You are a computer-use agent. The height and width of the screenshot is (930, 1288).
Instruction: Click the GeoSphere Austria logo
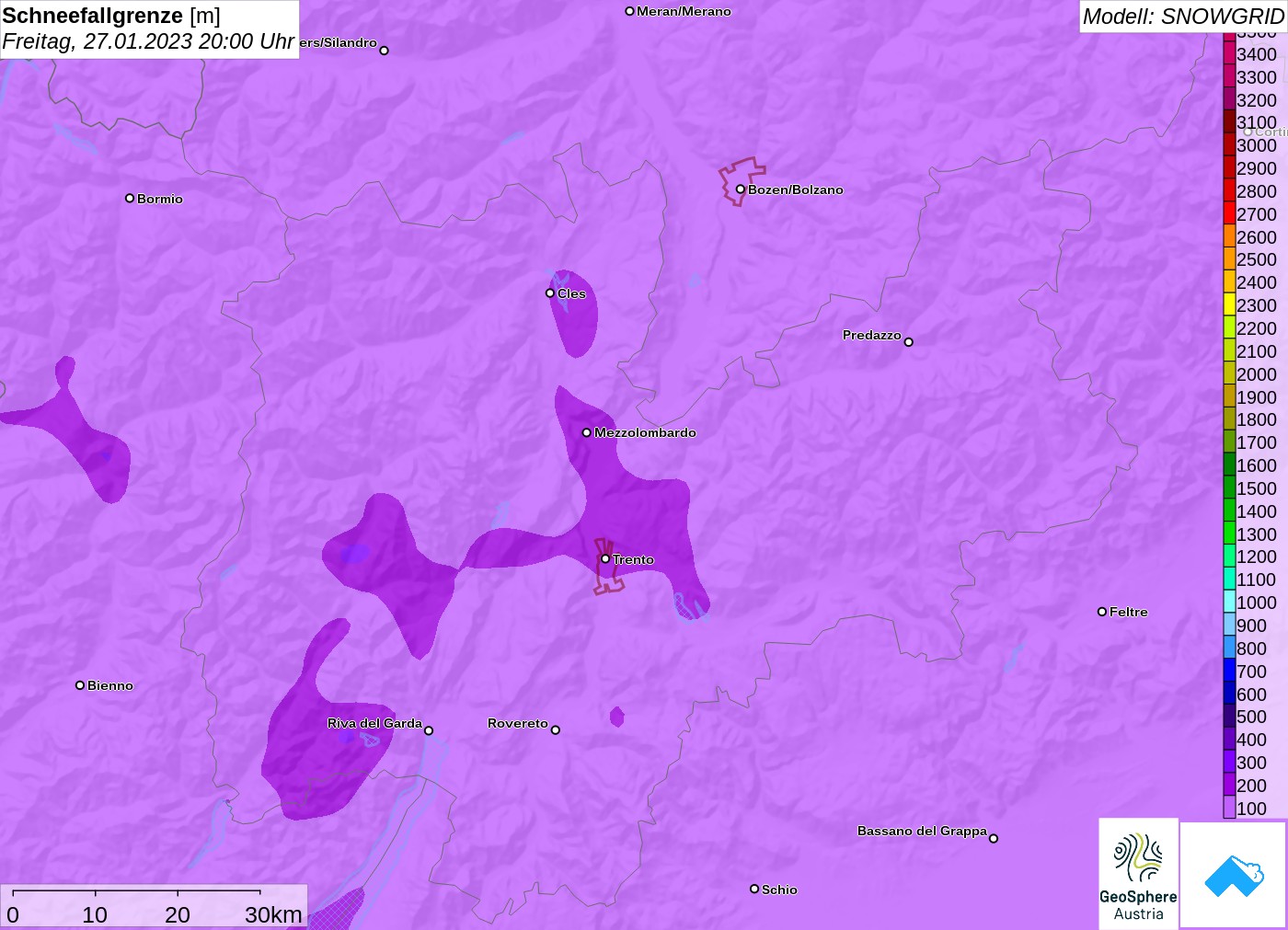pos(1138,873)
